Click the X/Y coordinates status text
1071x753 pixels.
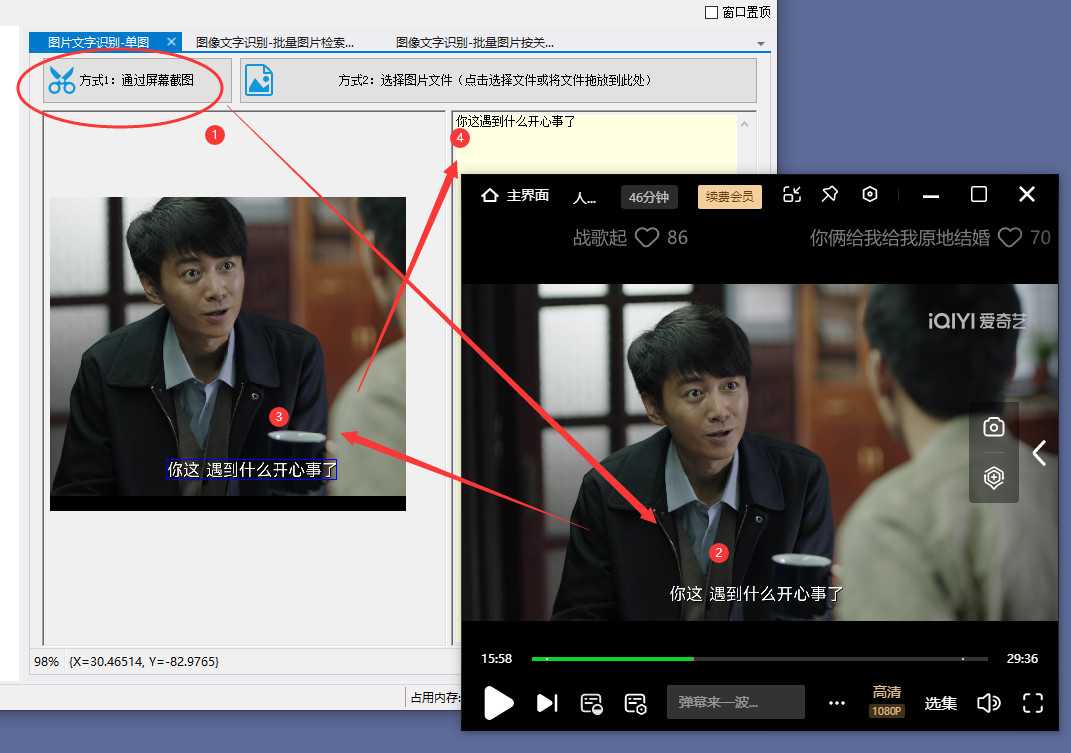pyautogui.click(x=143, y=661)
